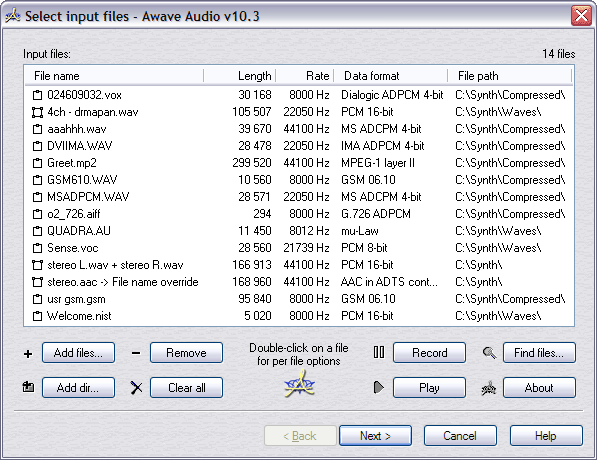Image resolution: width=597 pixels, height=460 pixels.
Task: Sort list by Data format column header
Action: pyautogui.click(x=391, y=76)
